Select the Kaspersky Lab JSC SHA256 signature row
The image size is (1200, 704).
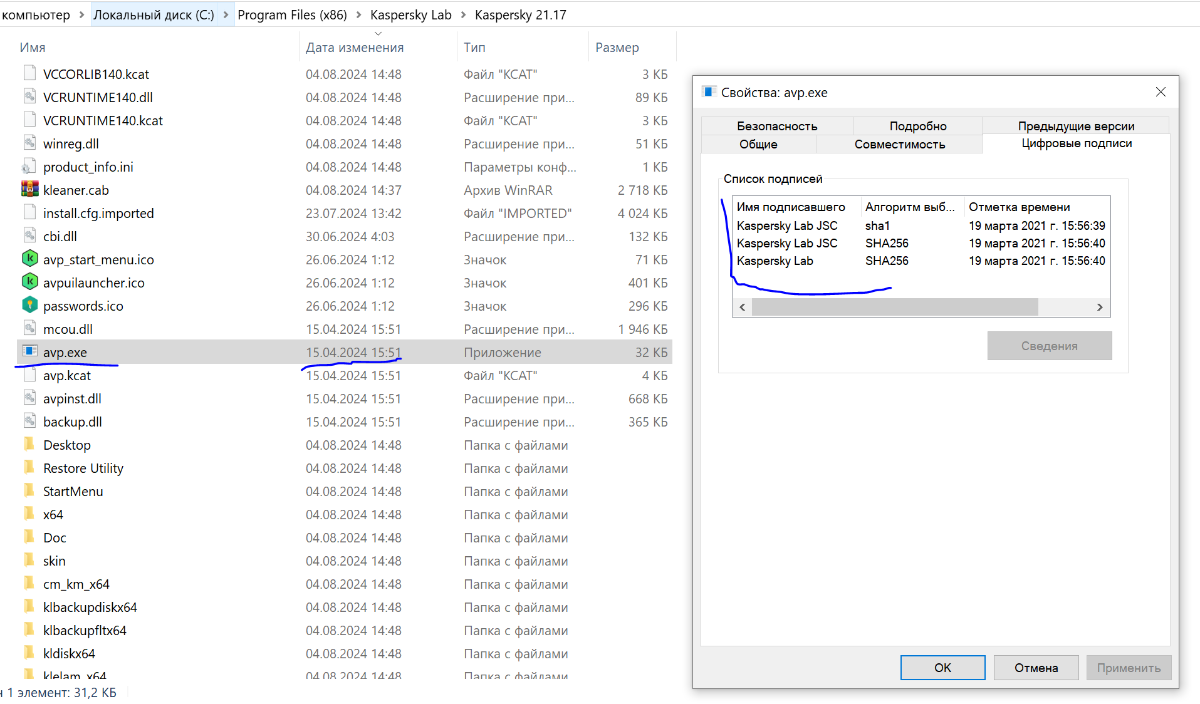(x=920, y=243)
